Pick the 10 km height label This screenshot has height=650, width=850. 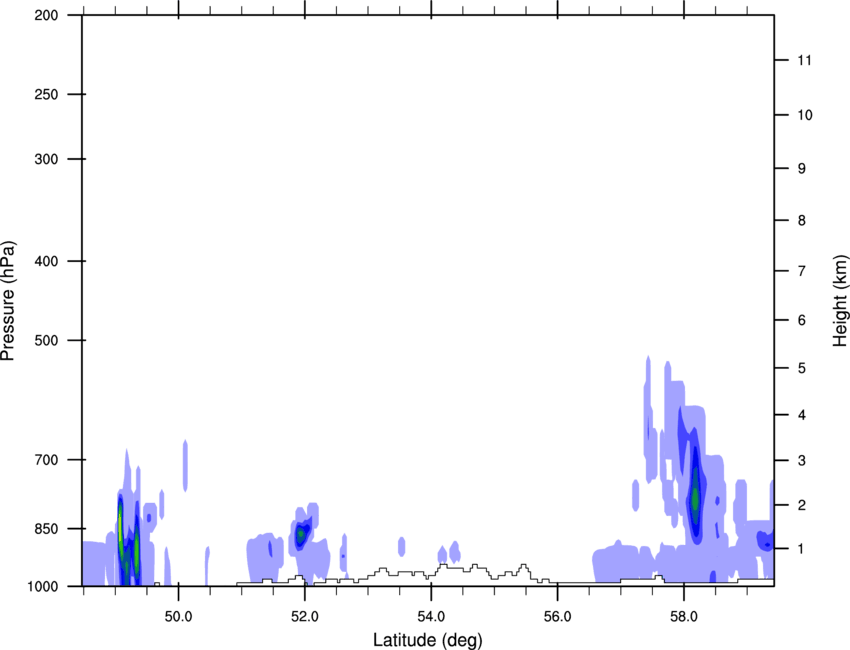click(805, 115)
